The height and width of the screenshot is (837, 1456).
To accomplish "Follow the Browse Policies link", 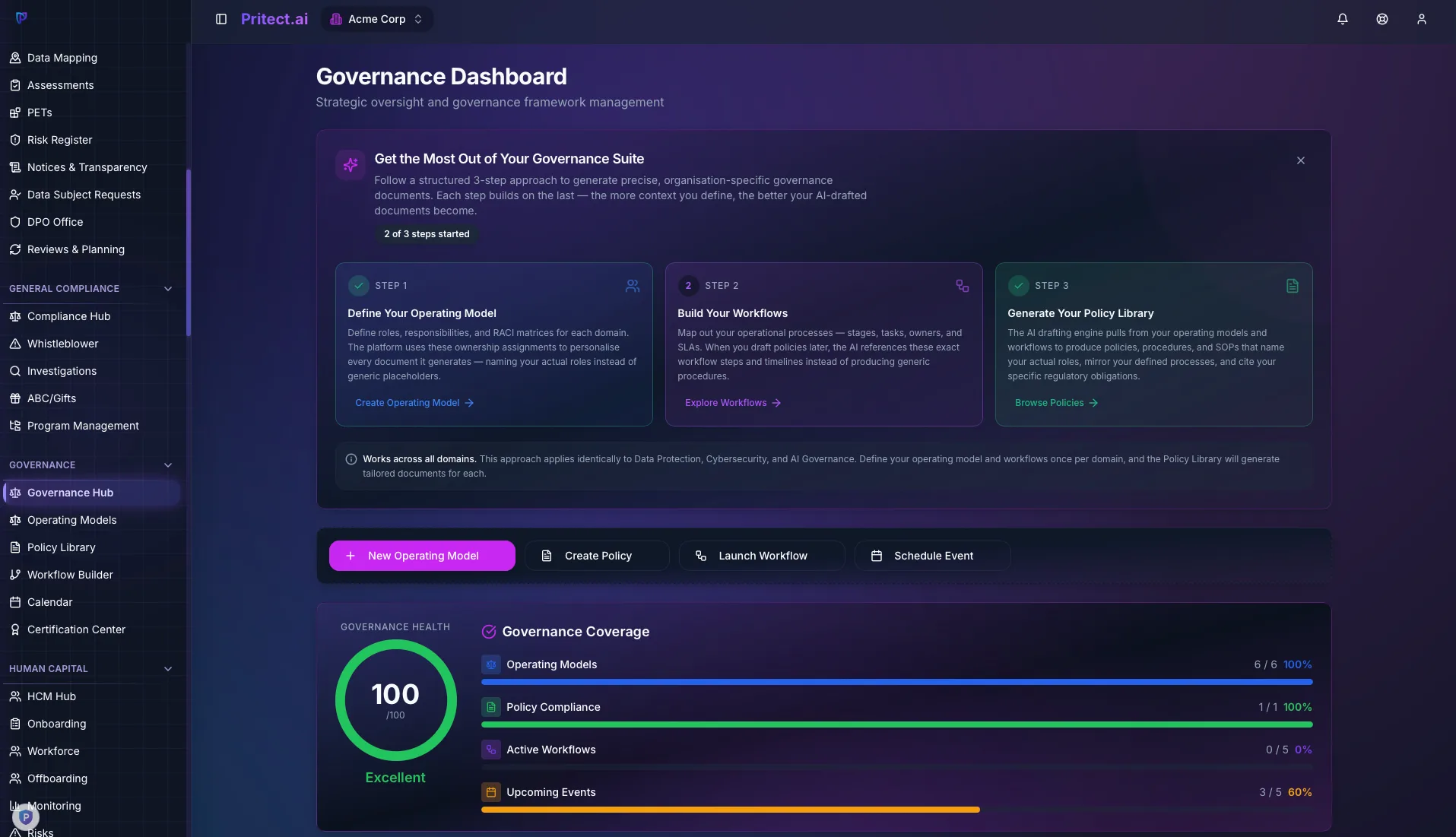I will point(1056,403).
